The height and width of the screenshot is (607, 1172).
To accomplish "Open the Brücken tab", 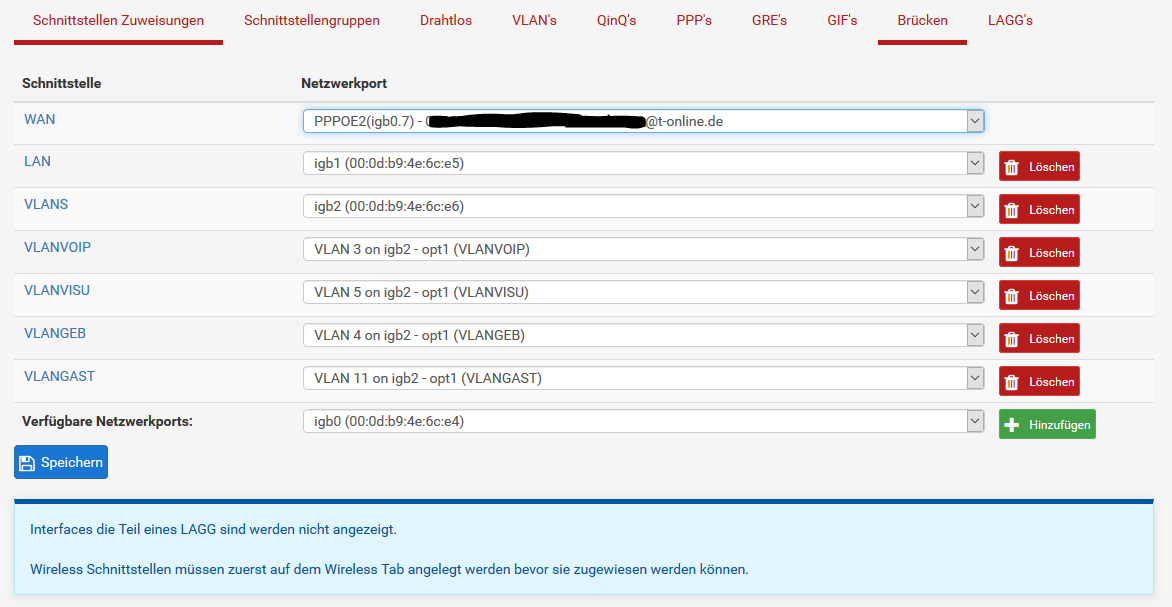I will (922, 20).
